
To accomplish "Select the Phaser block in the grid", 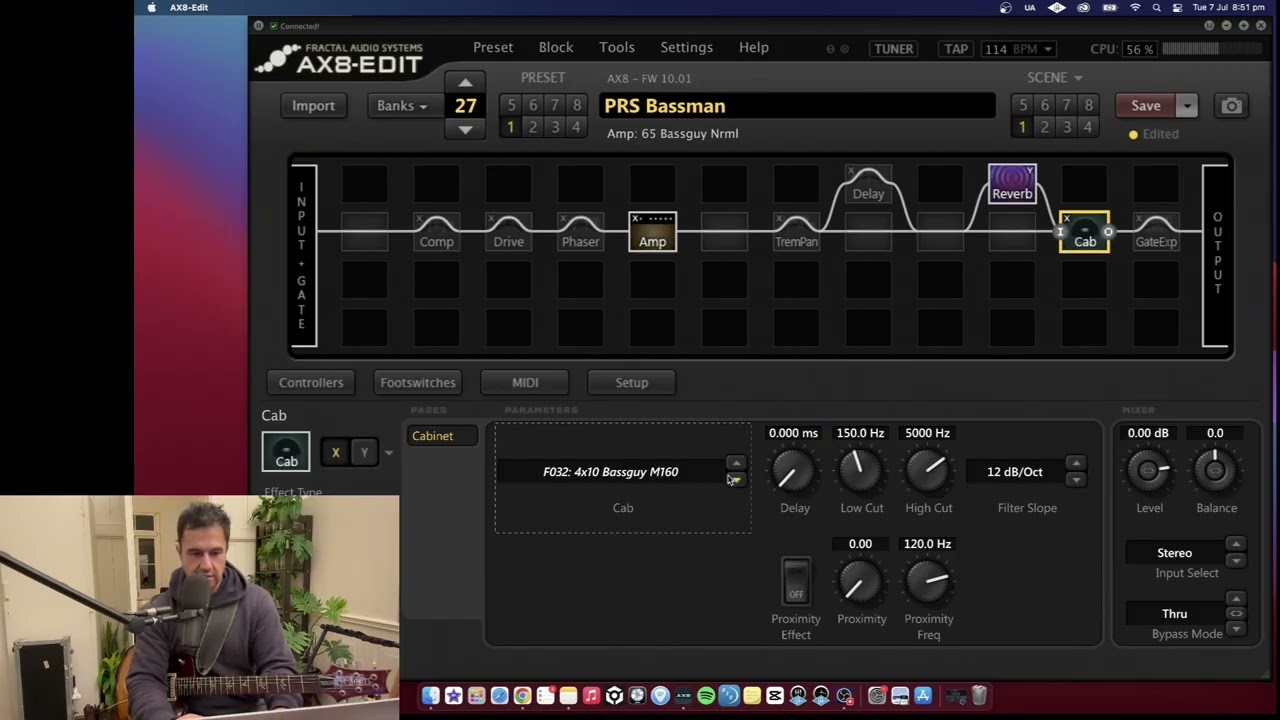I will coord(581,231).
